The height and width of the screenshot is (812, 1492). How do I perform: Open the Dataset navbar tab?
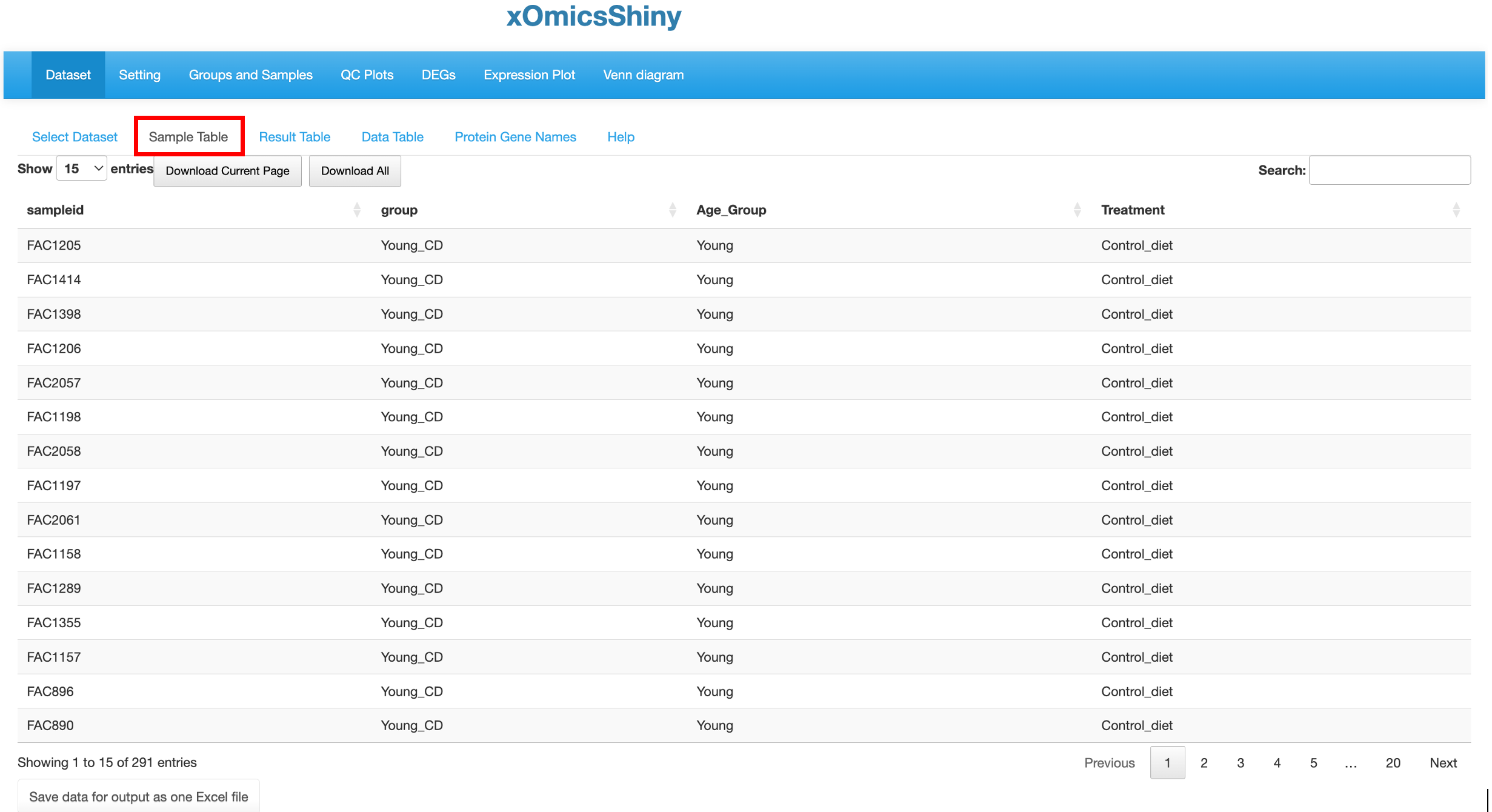click(68, 75)
